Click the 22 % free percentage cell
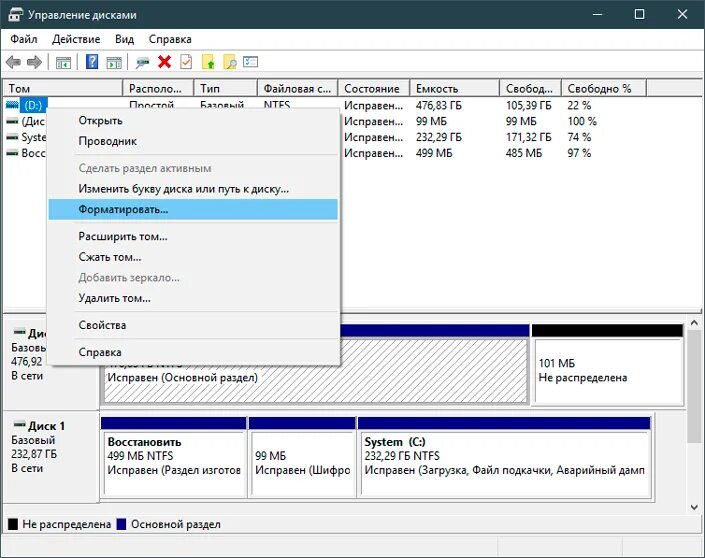This screenshot has width=705, height=558. point(579,106)
